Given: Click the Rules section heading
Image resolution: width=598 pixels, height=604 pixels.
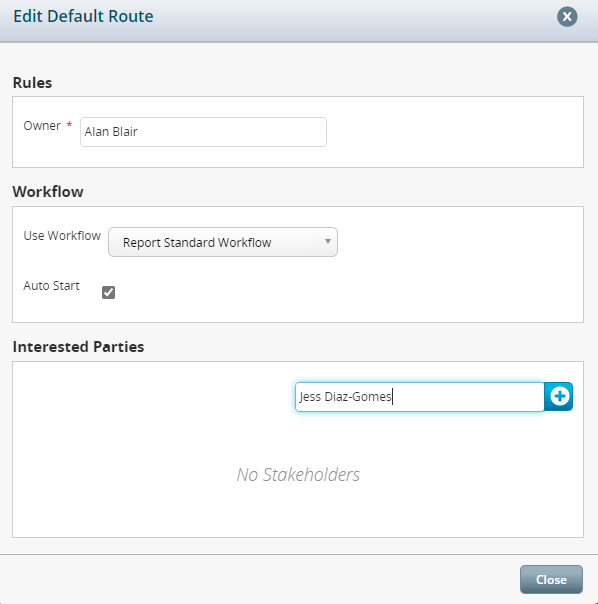Looking at the screenshot, I should (x=32, y=83).
